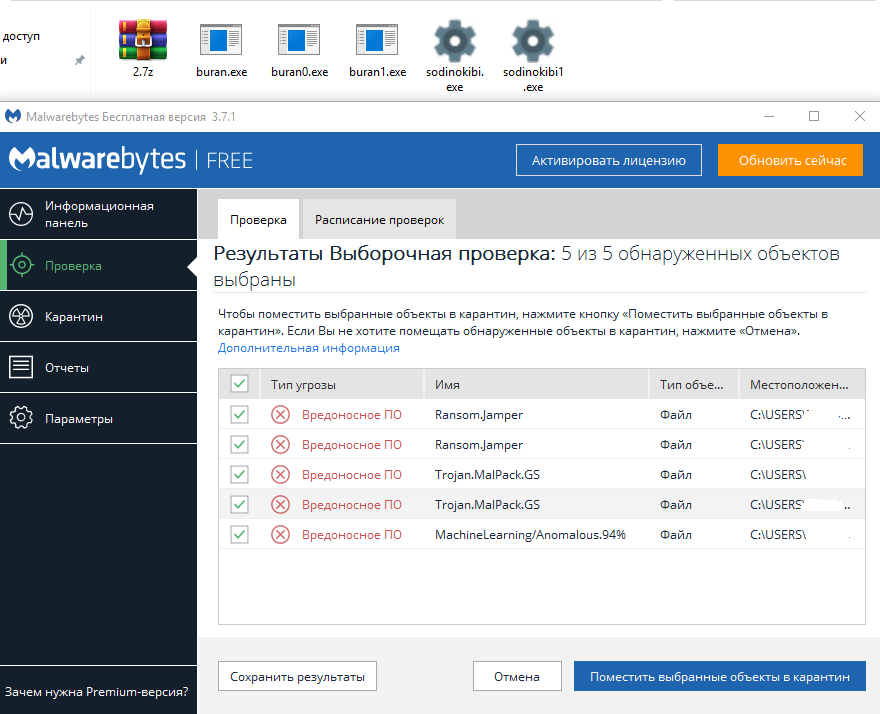This screenshot has width=880, height=714.
Task: Select MachineLearning/Anomalous.94% name cell
Action: coord(530,534)
